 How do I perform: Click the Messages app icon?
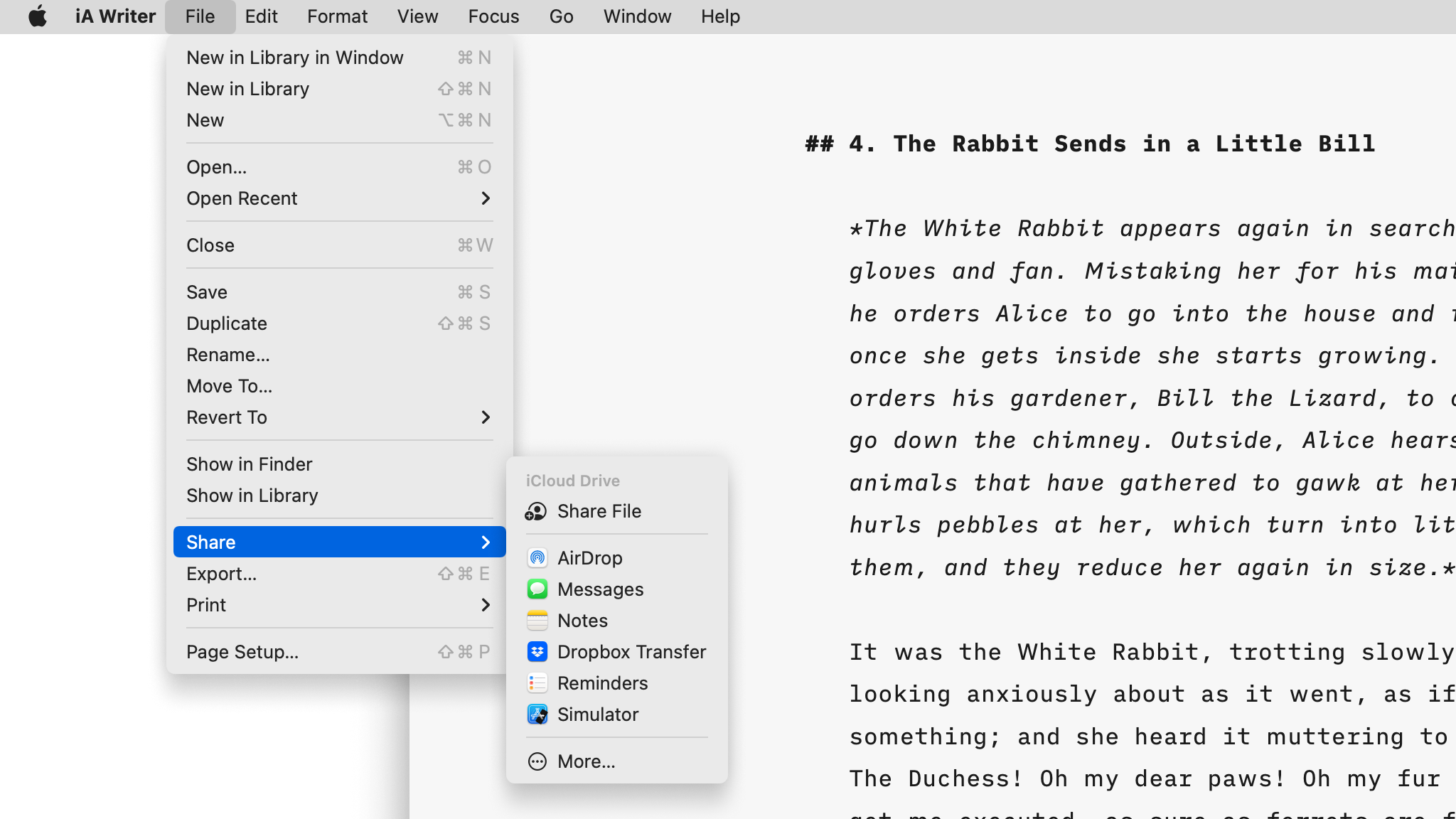click(537, 589)
